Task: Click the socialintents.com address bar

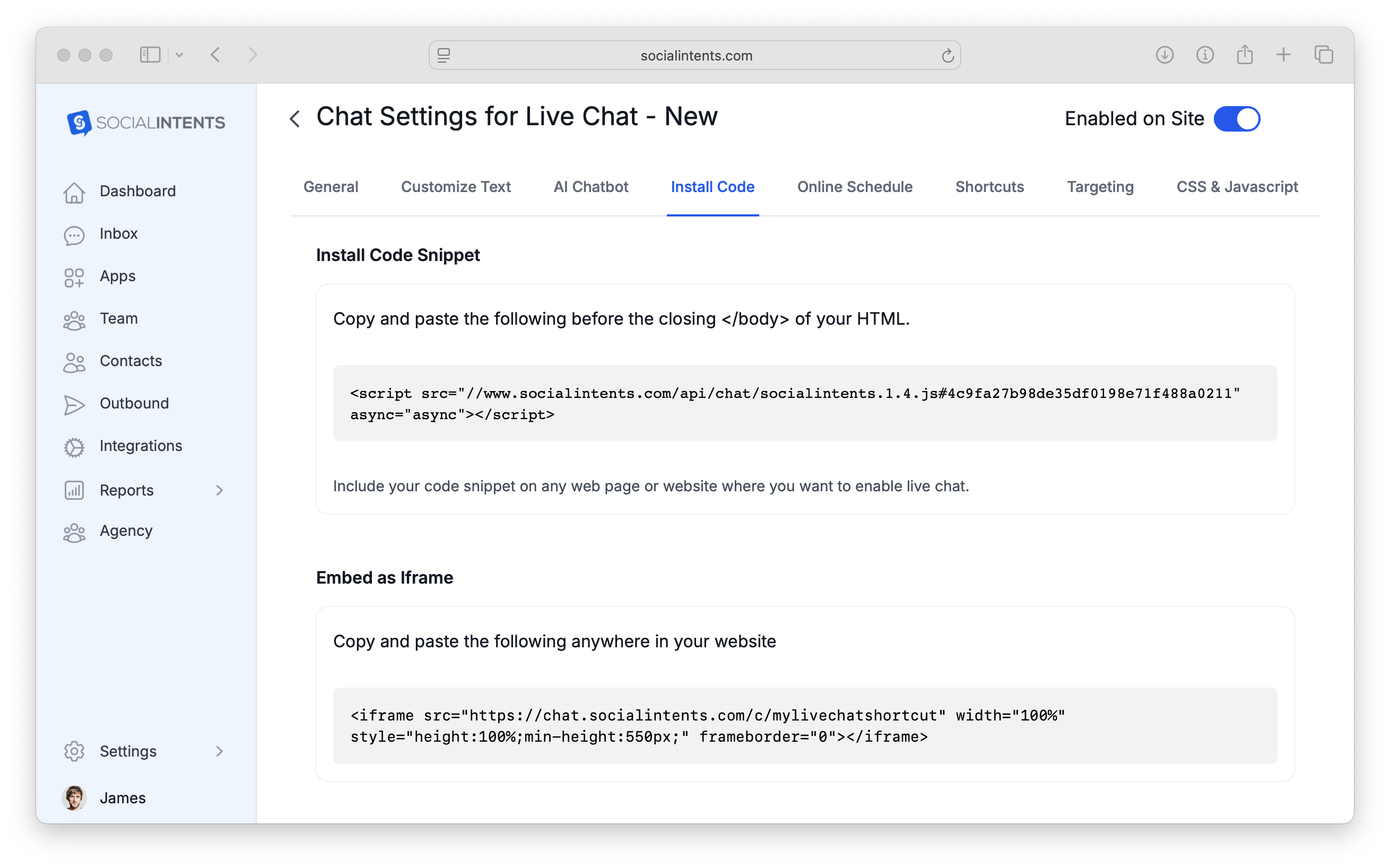Action: coord(694,55)
